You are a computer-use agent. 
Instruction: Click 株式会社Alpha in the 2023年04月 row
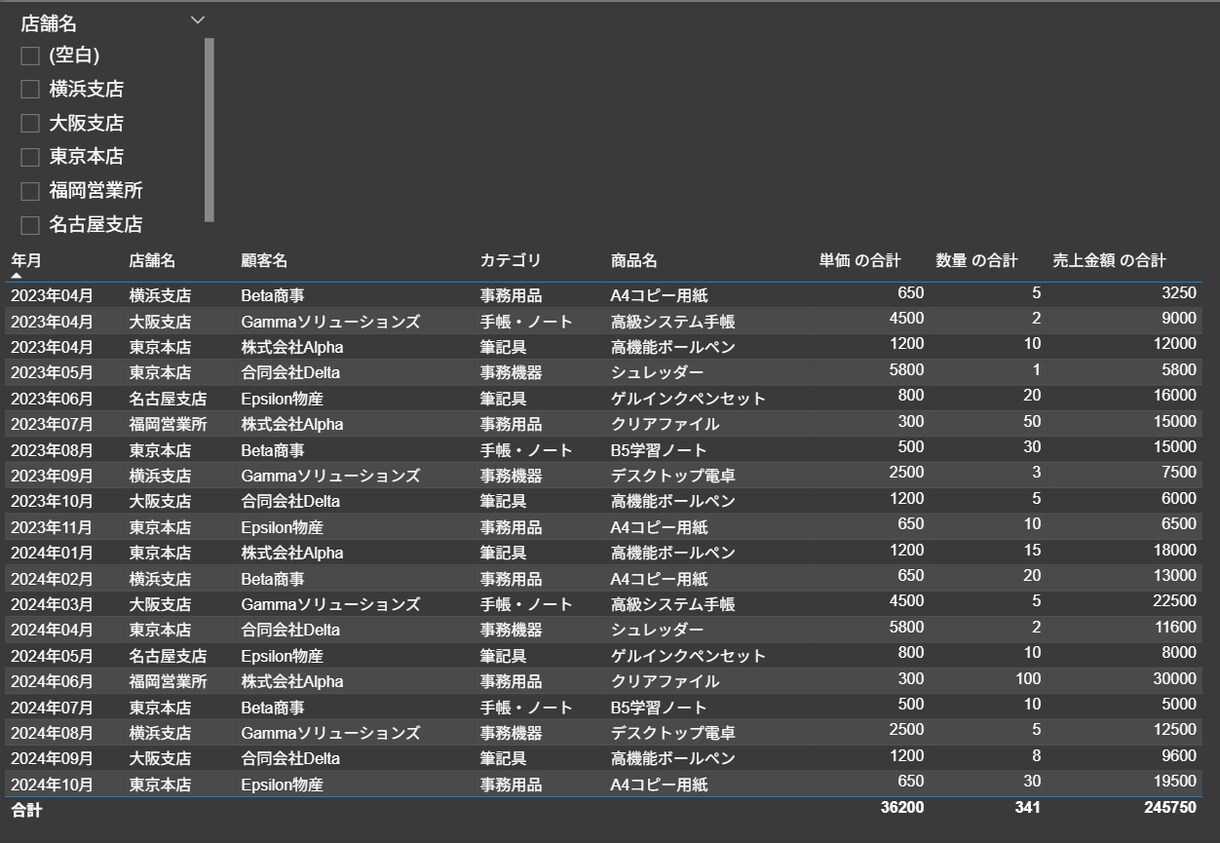coord(292,348)
